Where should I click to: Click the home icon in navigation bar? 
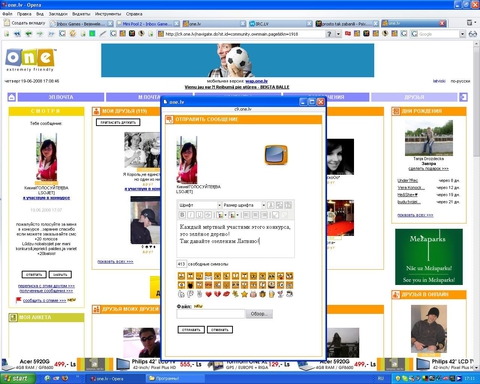pyautogui.click(x=12, y=97)
